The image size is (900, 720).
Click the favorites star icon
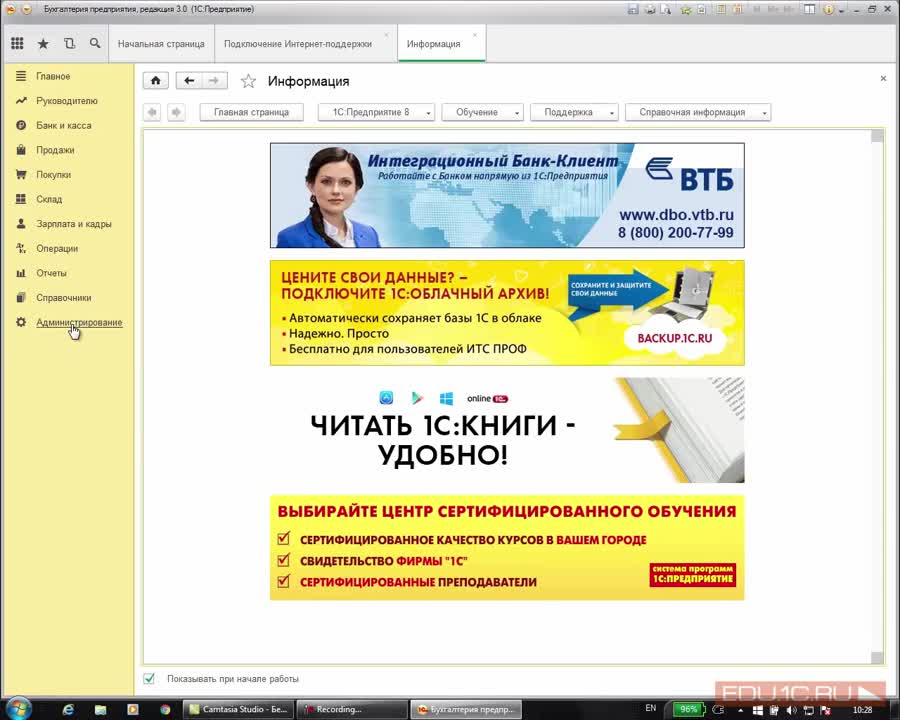pyautogui.click(x=43, y=43)
